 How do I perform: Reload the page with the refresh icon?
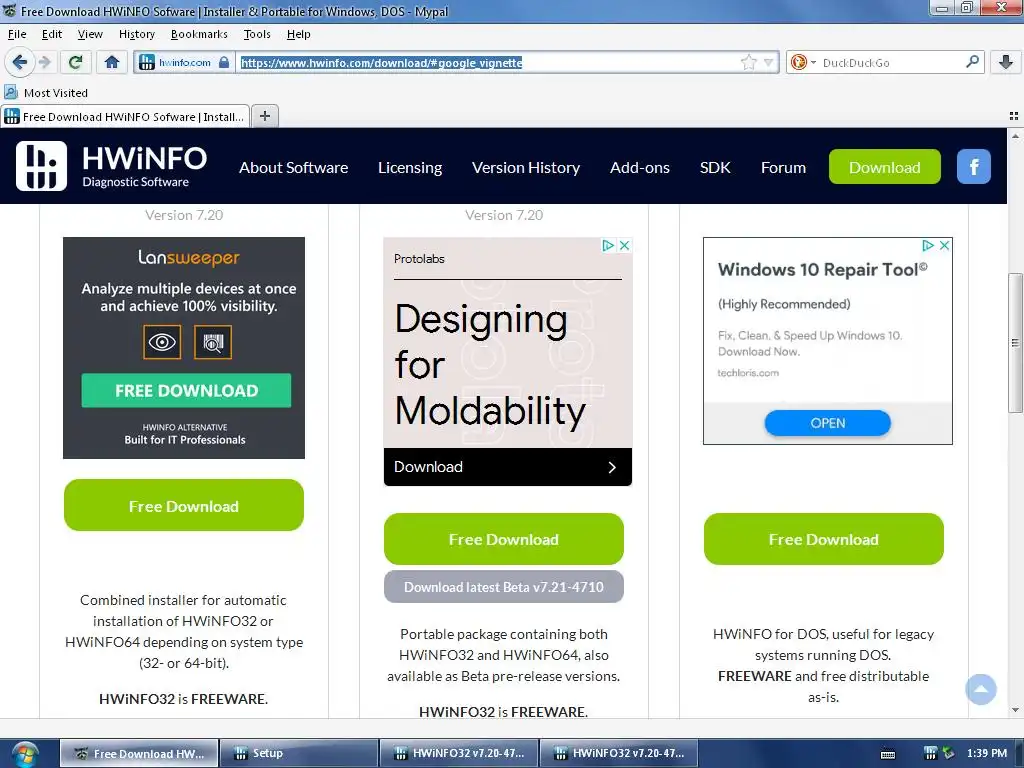pos(76,63)
